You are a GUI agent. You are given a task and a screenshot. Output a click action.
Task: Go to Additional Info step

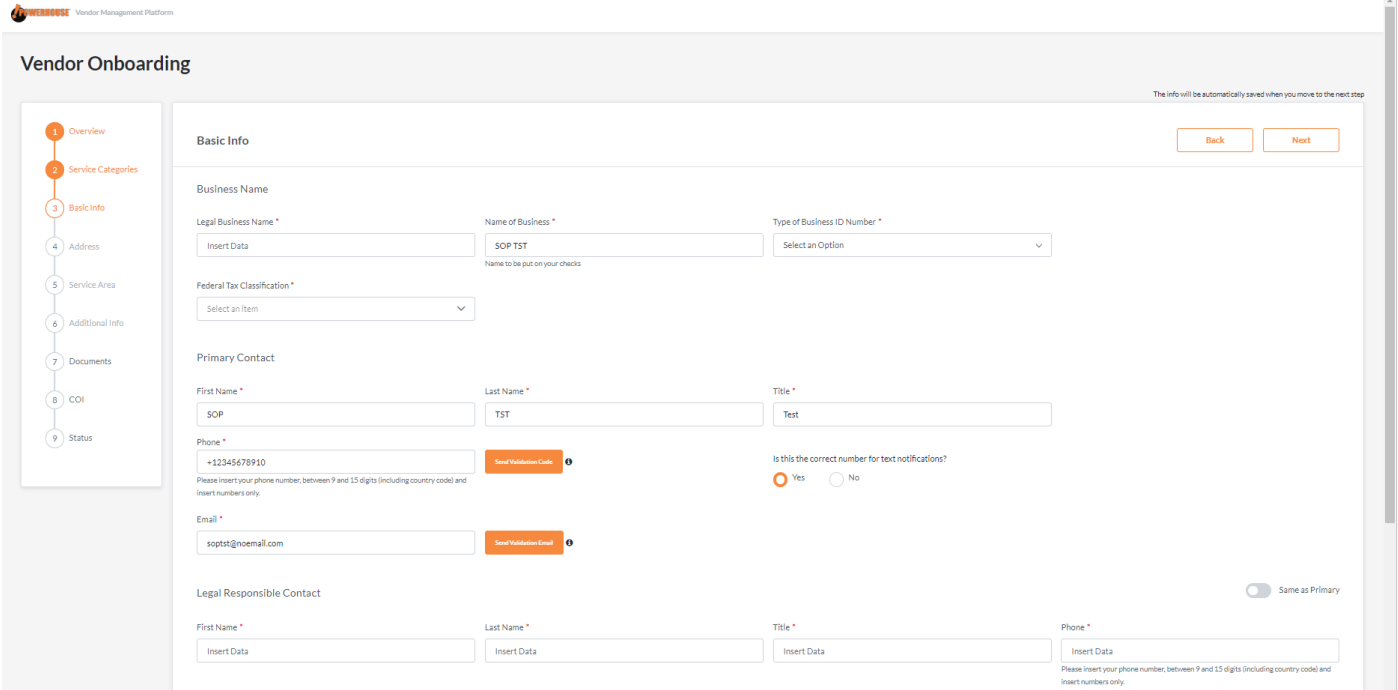[x=96, y=323]
